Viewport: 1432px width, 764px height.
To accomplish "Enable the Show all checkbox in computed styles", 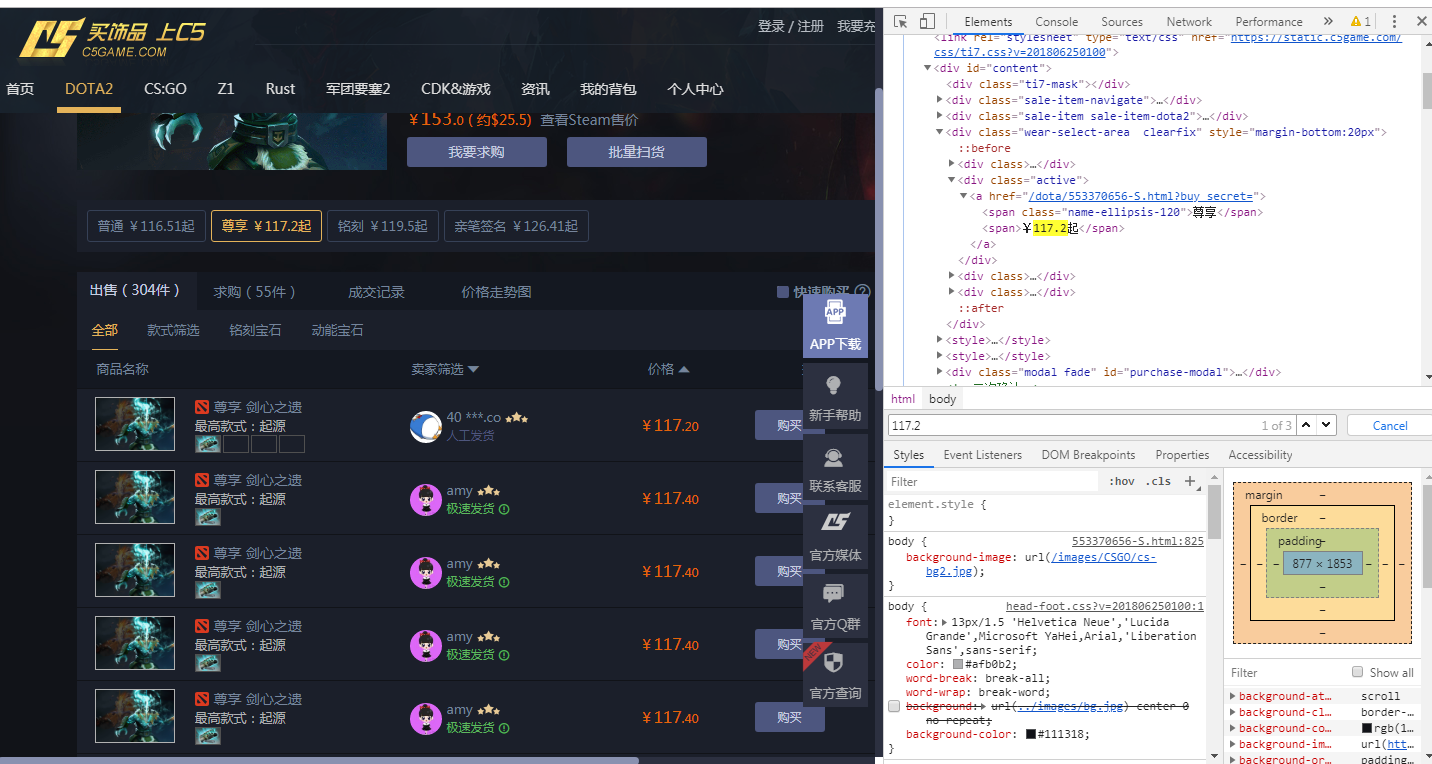I will click(1357, 672).
